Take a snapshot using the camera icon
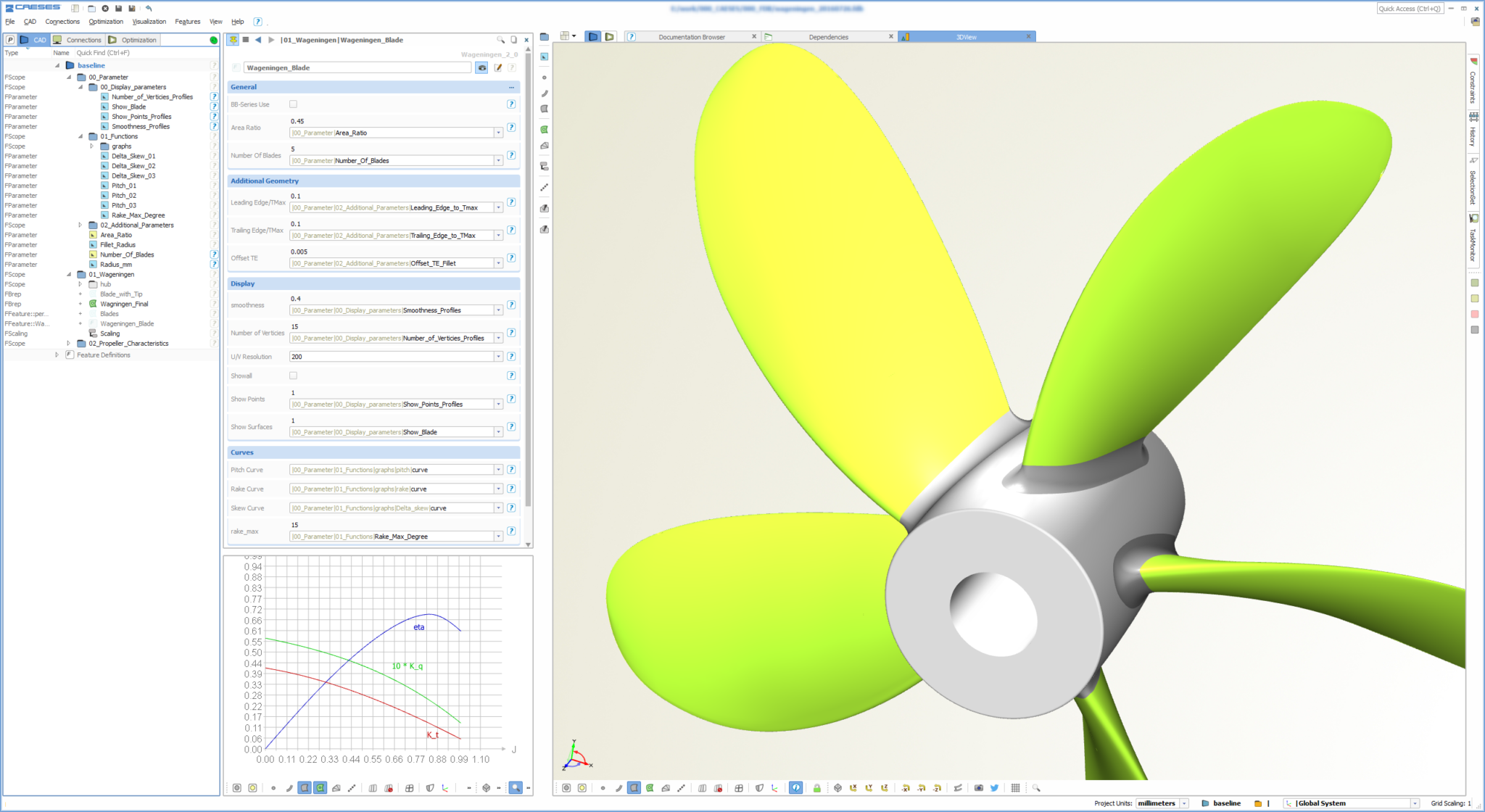Viewport: 1485px width, 812px height. pyautogui.click(x=979, y=788)
